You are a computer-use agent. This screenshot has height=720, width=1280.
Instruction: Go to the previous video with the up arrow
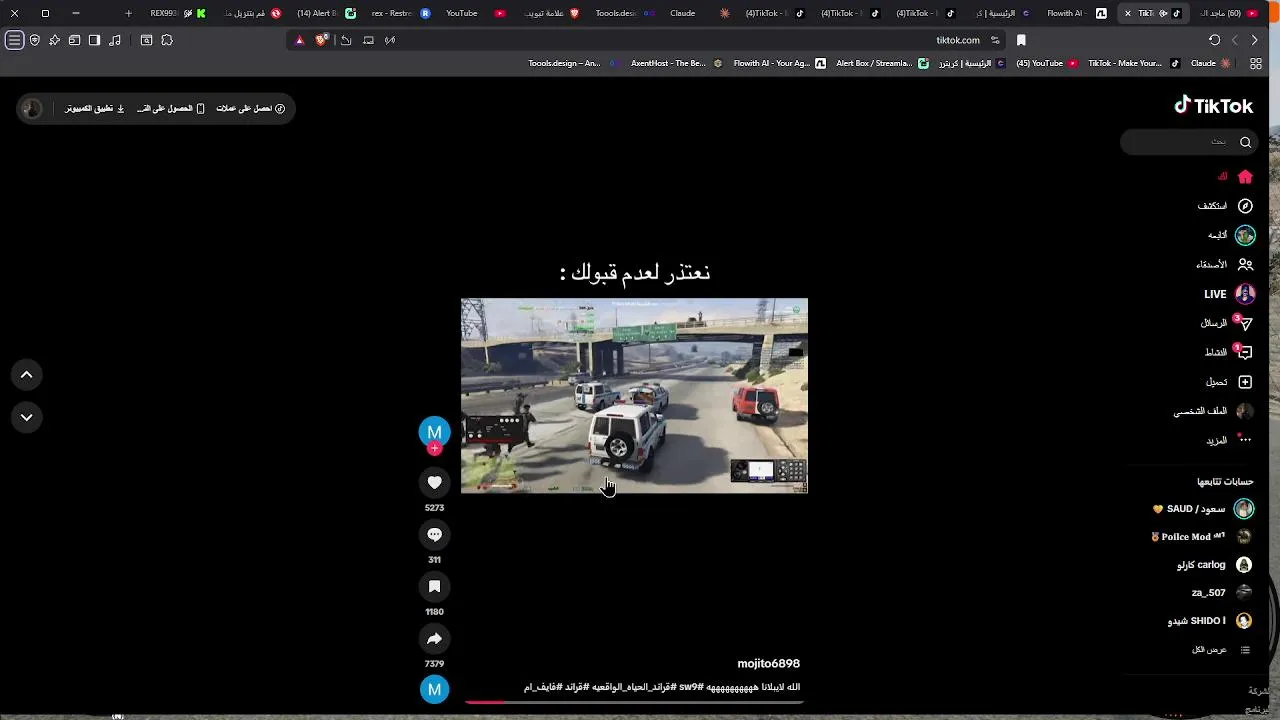[x=27, y=375]
